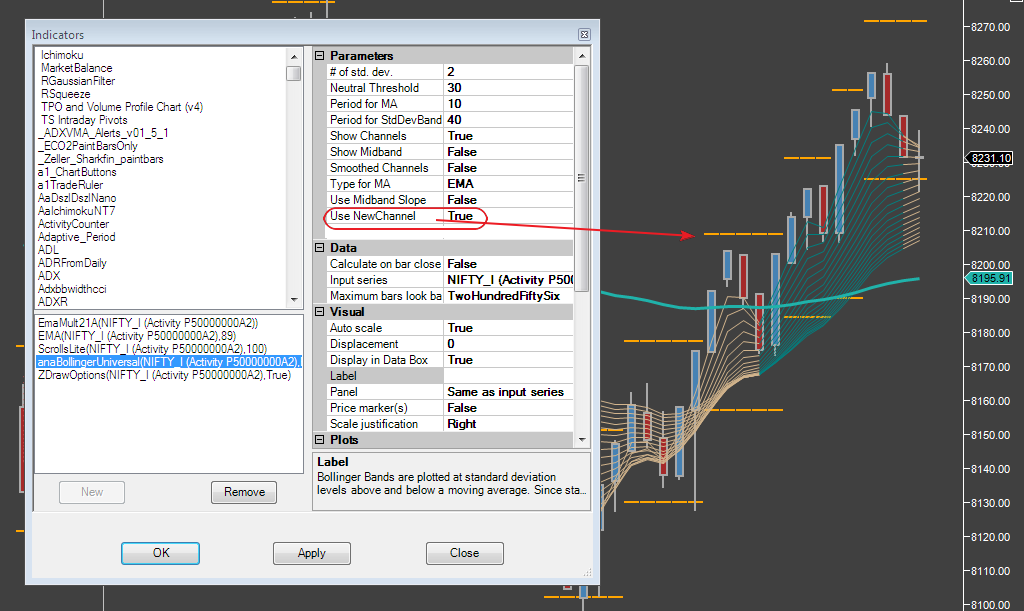The height and width of the screenshot is (611, 1024).
Task: Click 8231.10 price marker on chart axis
Action: [x=989, y=158]
